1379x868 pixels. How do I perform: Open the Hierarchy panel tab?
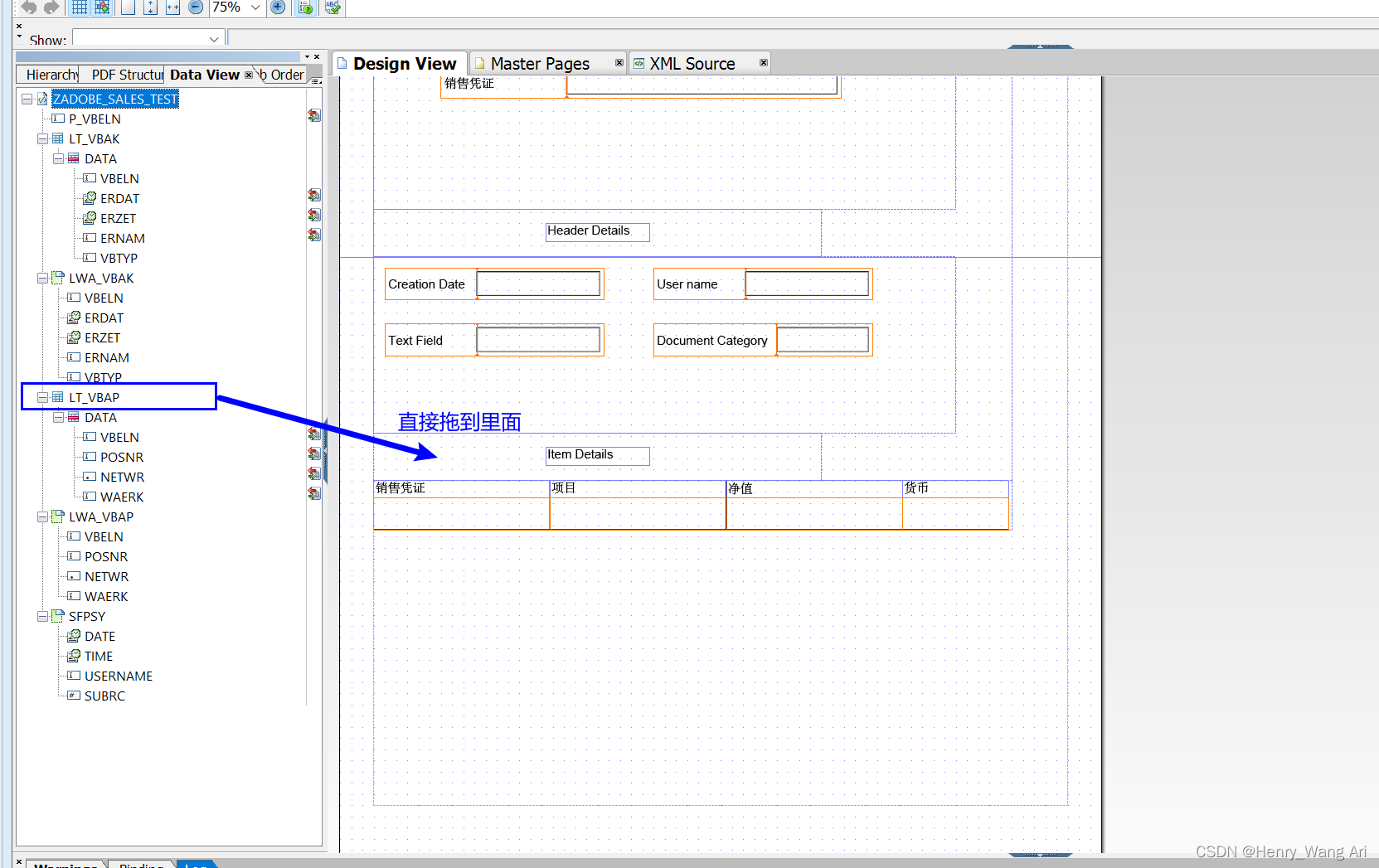pyautogui.click(x=47, y=75)
